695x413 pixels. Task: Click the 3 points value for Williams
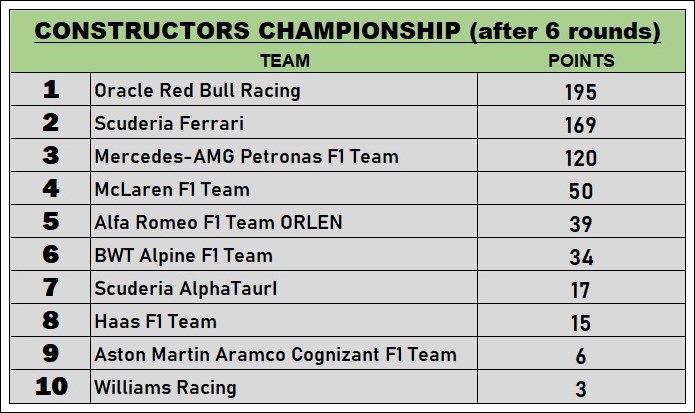(x=581, y=389)
